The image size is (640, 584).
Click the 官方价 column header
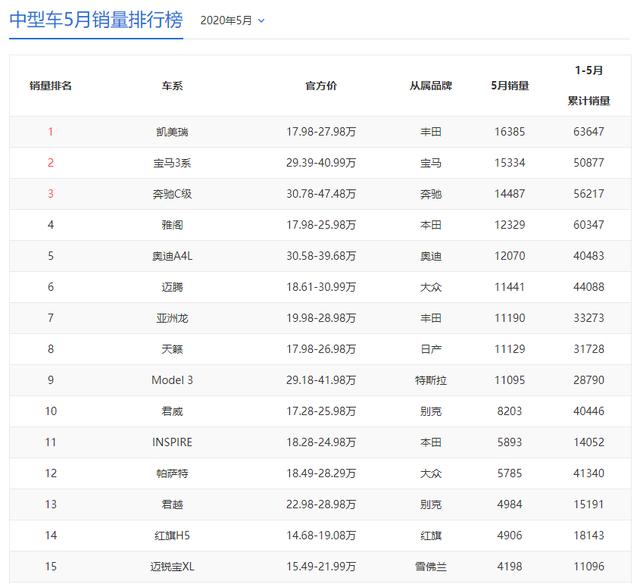click(x=321, y=86)
